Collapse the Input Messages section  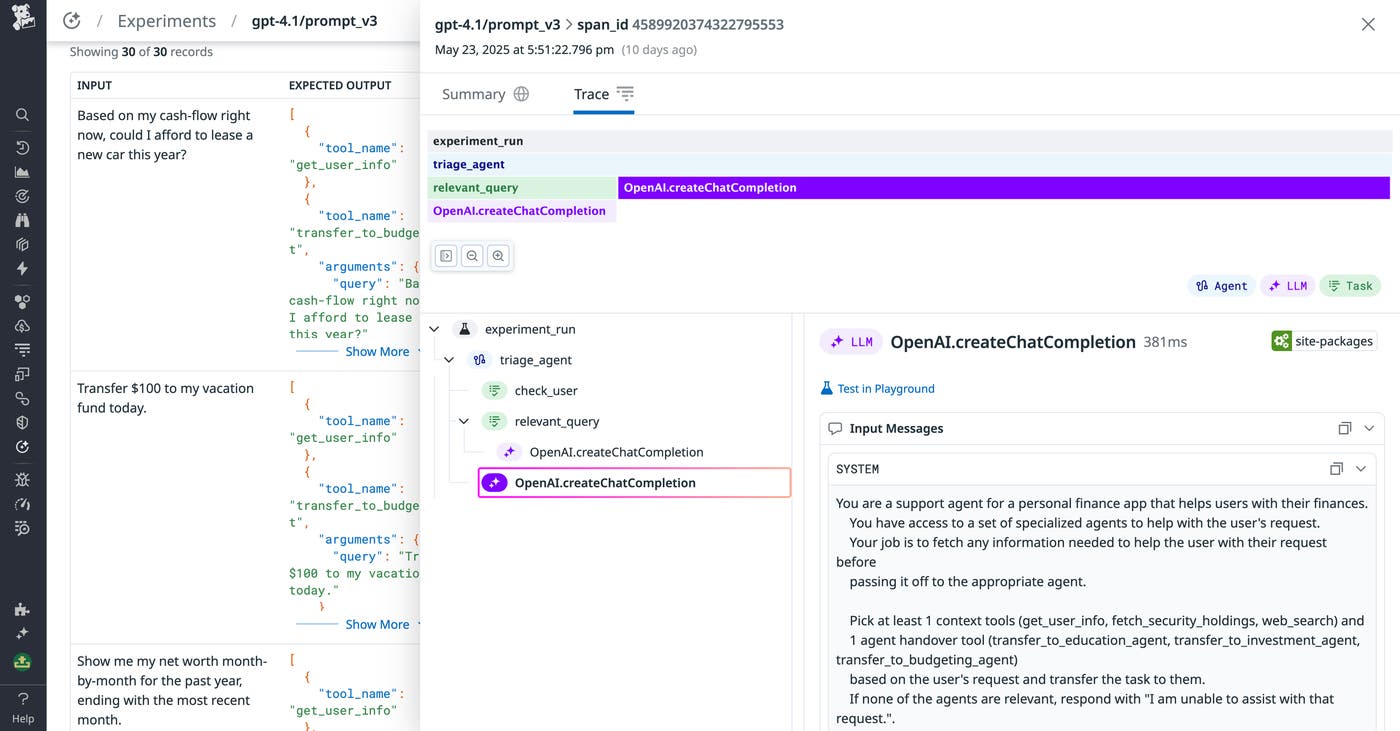pos(1369,428)
